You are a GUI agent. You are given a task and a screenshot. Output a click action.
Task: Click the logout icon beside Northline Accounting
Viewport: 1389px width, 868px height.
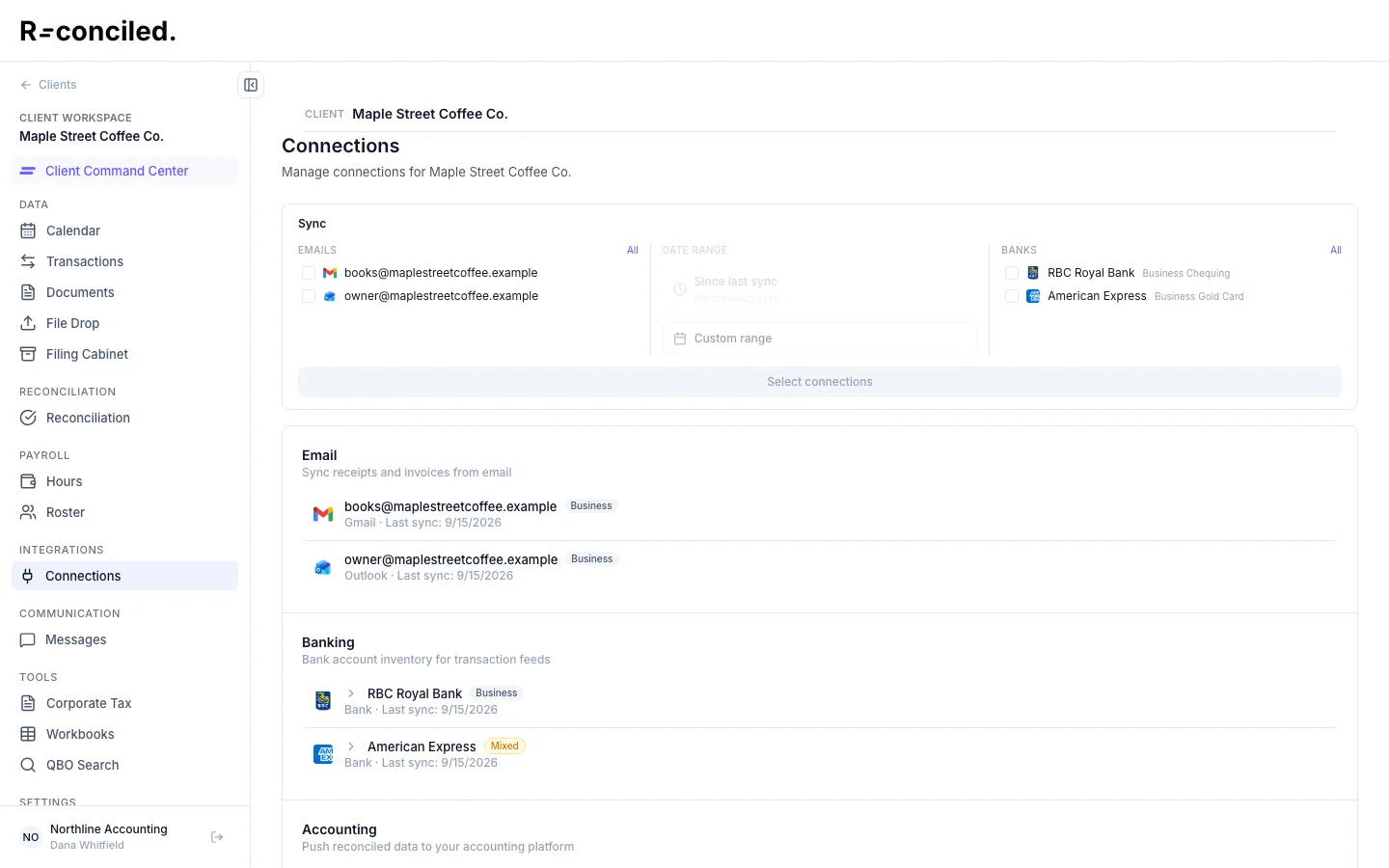tap(217, 837)
